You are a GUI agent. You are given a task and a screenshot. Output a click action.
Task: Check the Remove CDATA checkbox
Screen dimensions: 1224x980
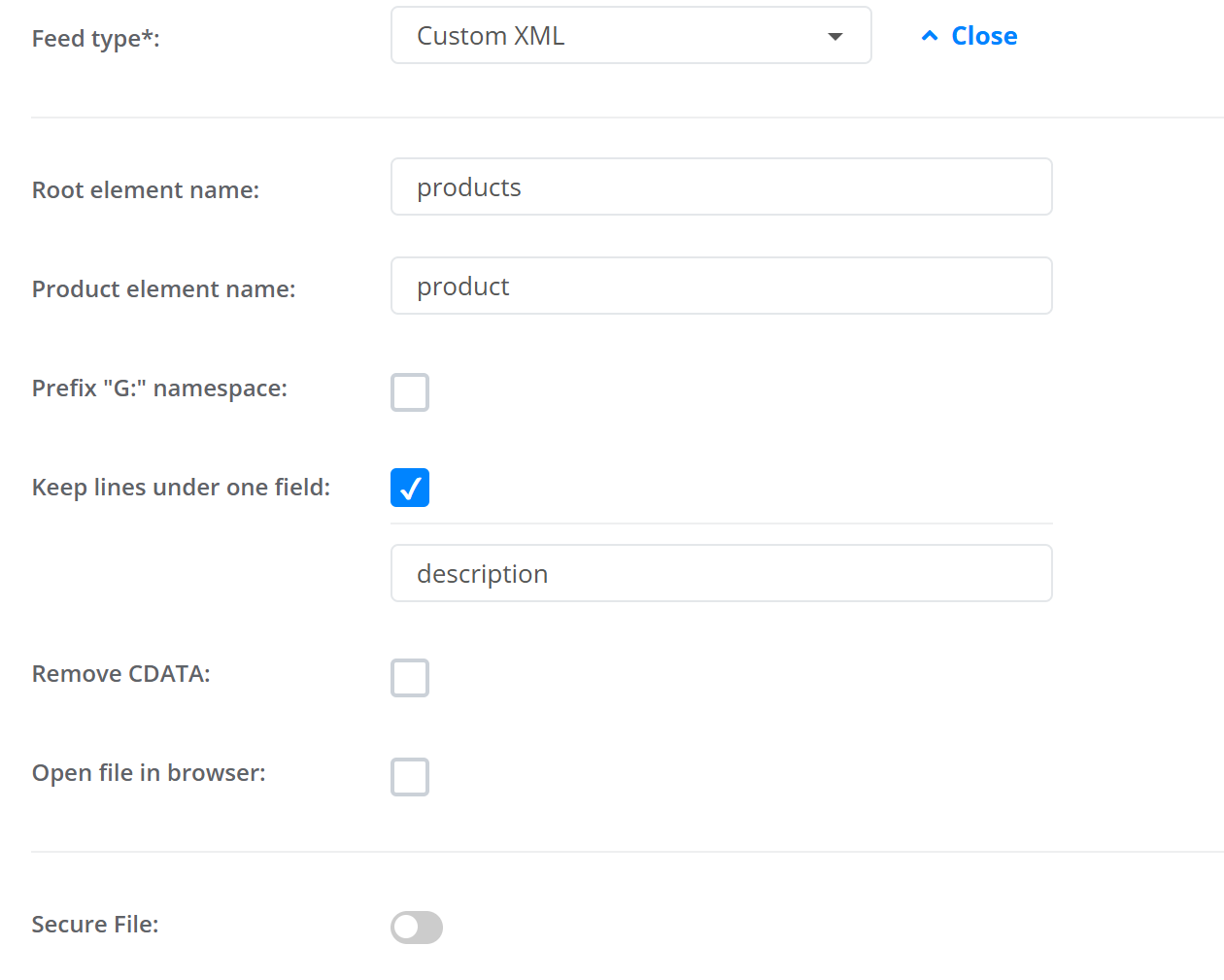[410, 678]
